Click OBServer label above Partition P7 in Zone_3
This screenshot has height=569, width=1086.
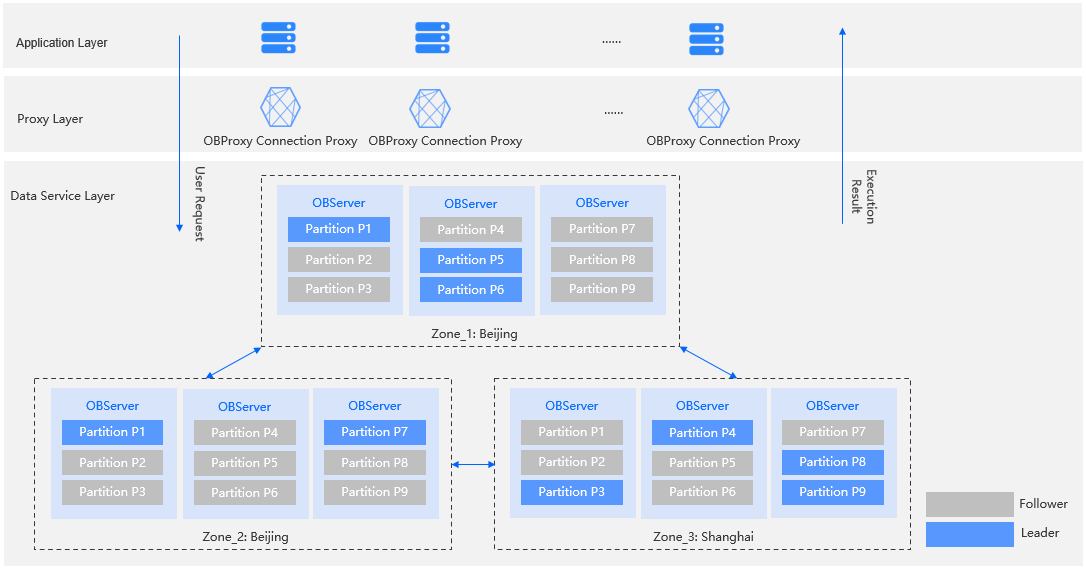point(833,406)
